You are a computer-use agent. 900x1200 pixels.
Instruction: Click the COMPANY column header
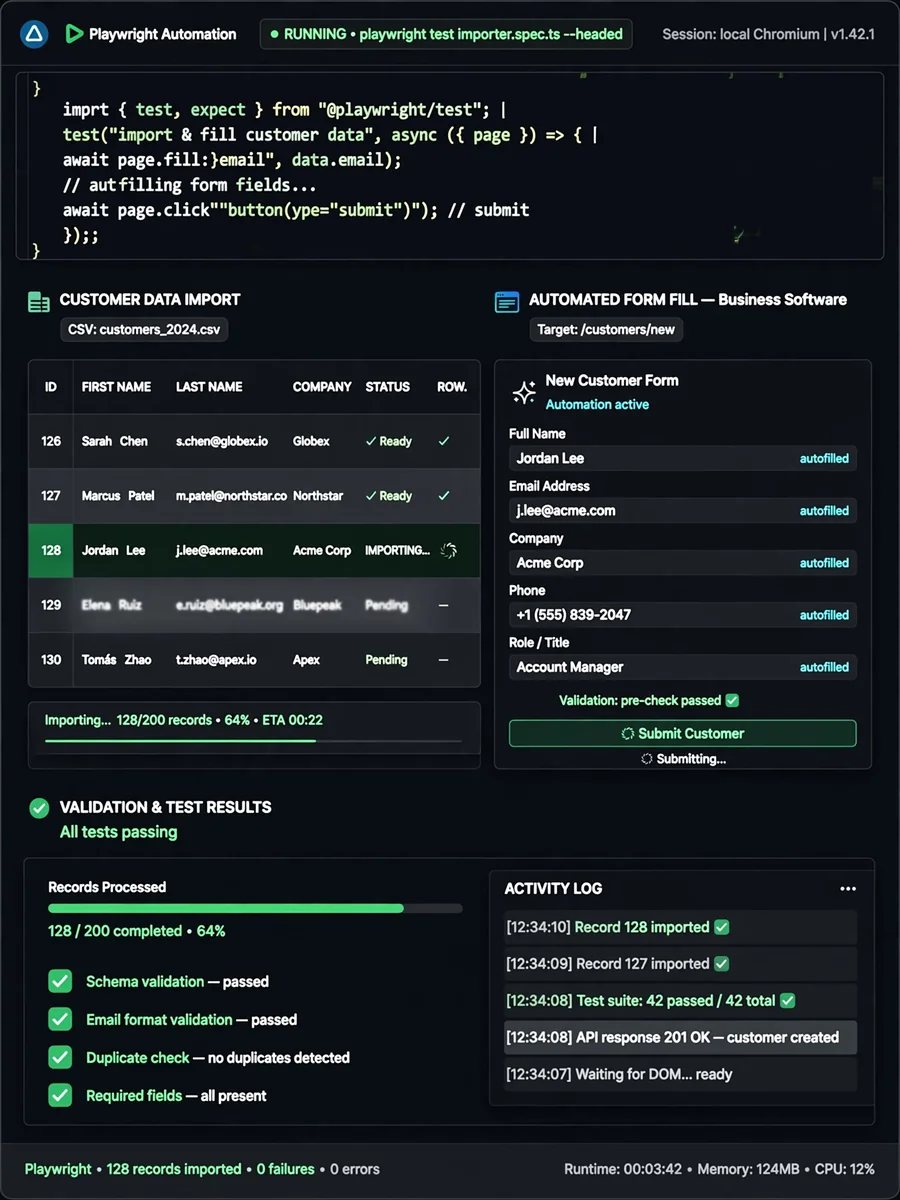[322, 387]
